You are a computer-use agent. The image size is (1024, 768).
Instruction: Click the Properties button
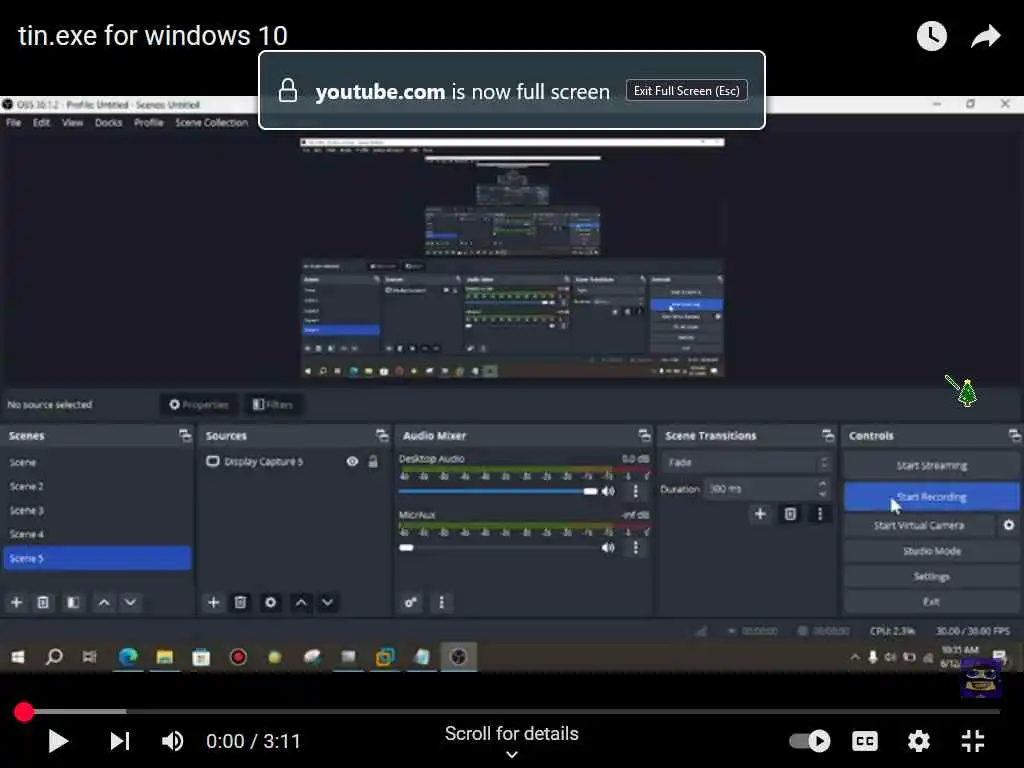[x=199, y=405]
